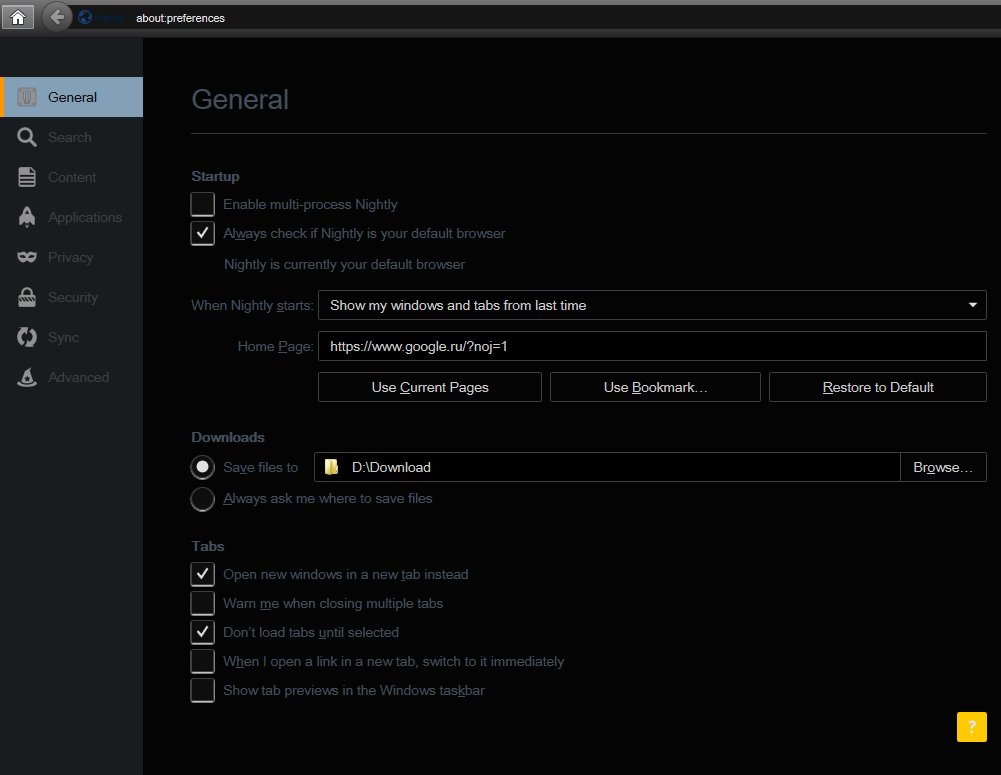Enable Show tab previews in Windows taskbar
The height and width of the screenshot is (775, 1001).
pos(202,691)
